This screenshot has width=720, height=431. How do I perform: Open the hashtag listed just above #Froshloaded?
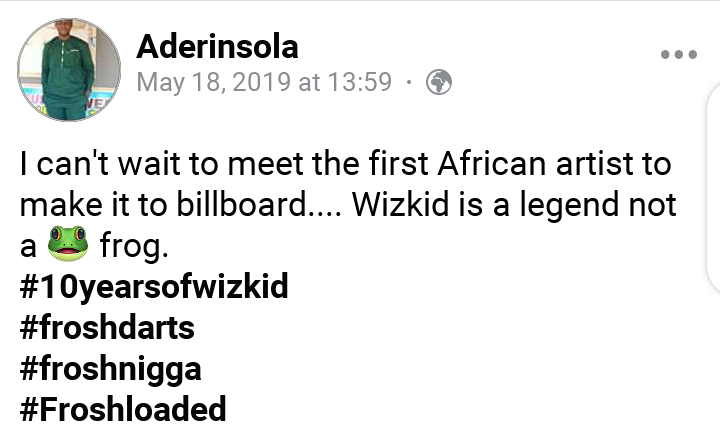pos(110,369)
